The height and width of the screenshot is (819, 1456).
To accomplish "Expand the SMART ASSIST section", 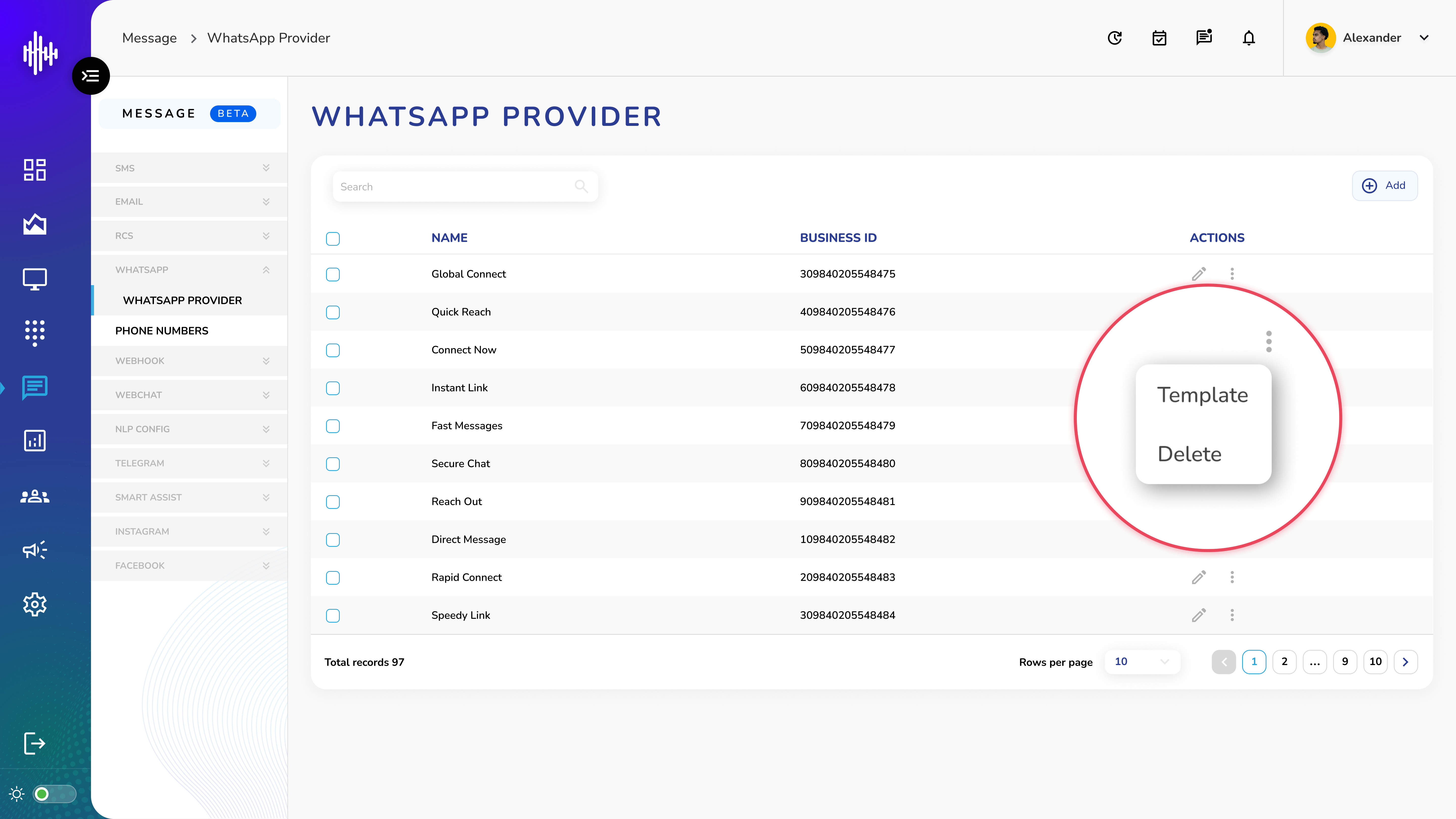I will tap(189, 497).
